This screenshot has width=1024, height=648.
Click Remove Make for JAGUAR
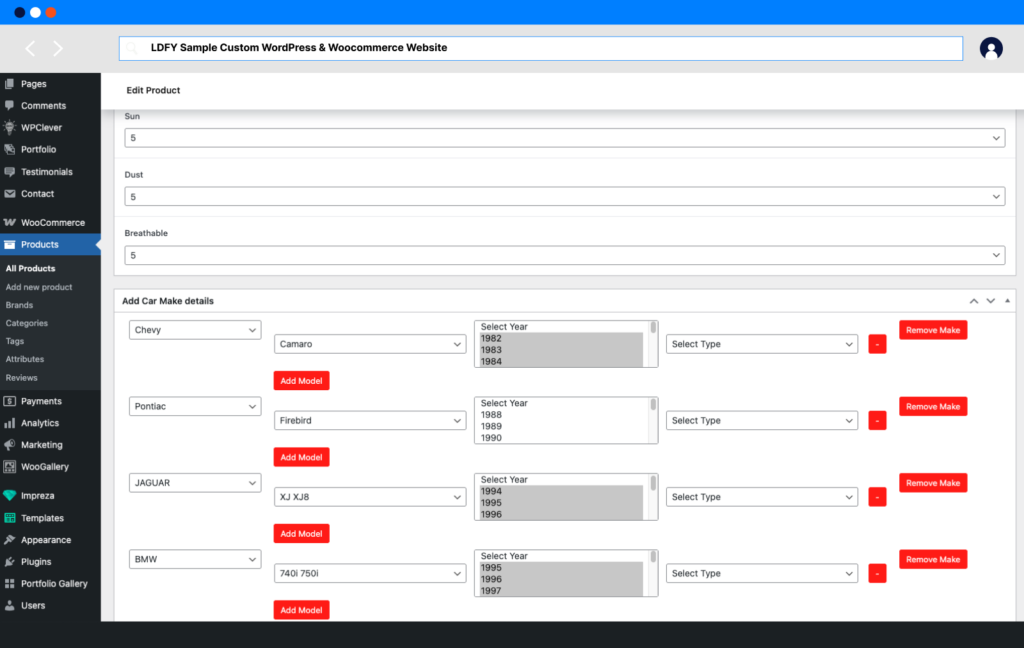click(933, 483)
